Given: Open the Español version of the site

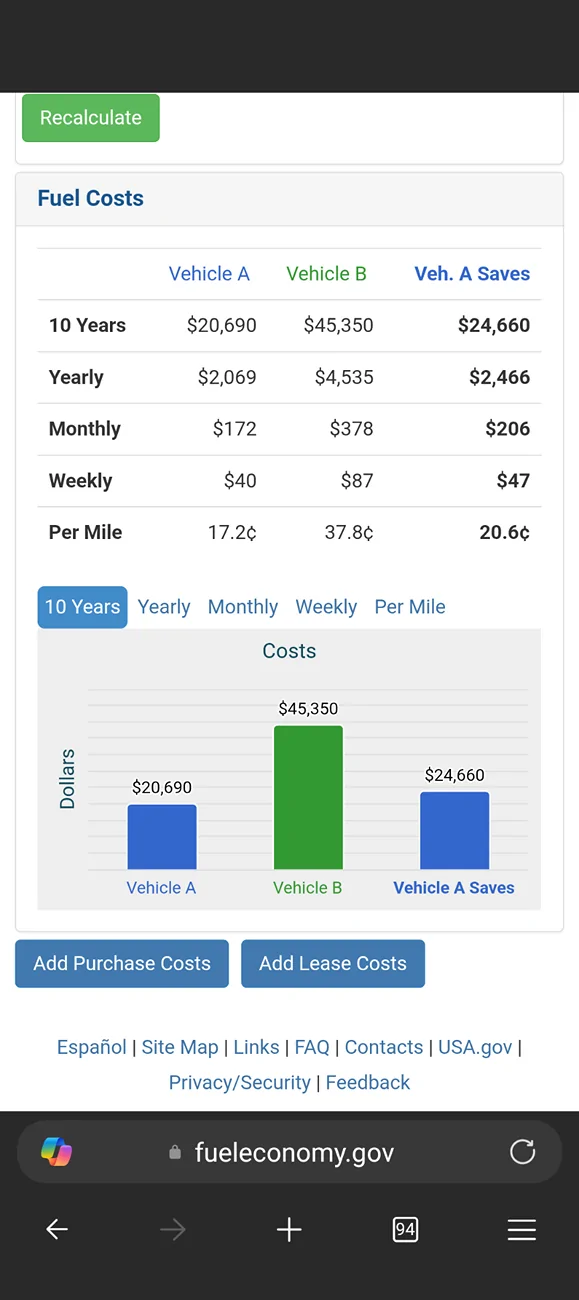Looking at the screenshot, I should [x=91, y=1047].
